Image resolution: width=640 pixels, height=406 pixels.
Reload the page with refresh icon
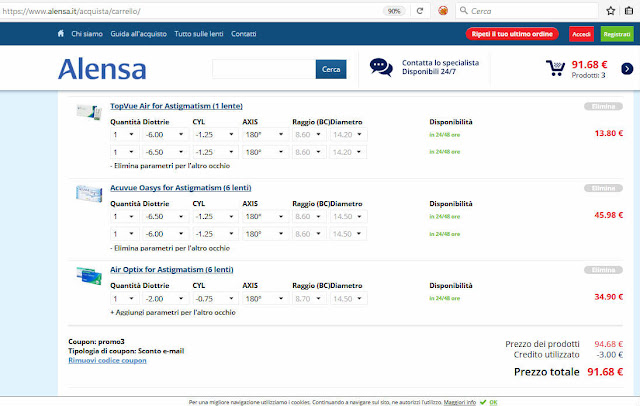point(420,11)
